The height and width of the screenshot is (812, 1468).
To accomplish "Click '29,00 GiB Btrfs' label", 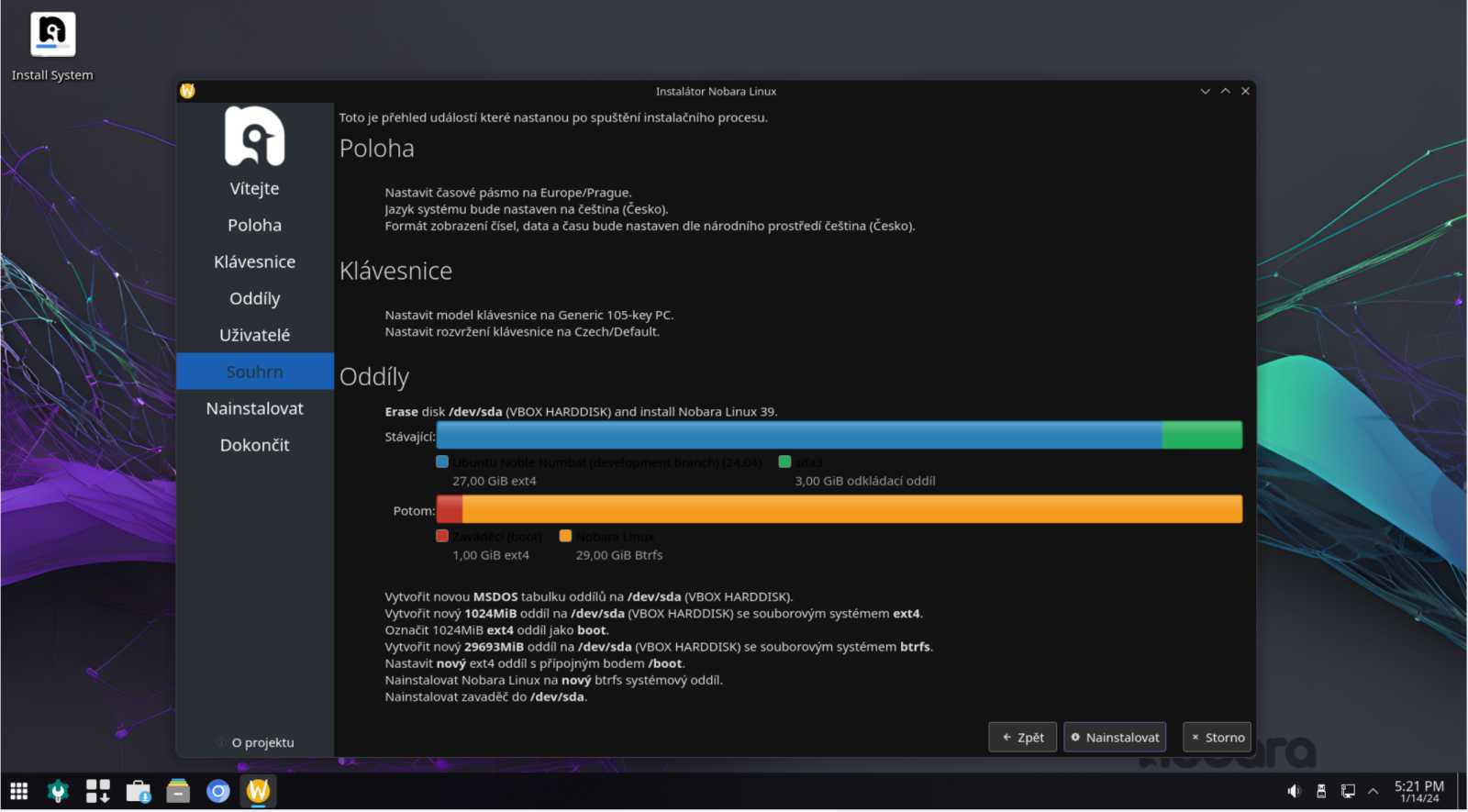I will tap(619, 555).
